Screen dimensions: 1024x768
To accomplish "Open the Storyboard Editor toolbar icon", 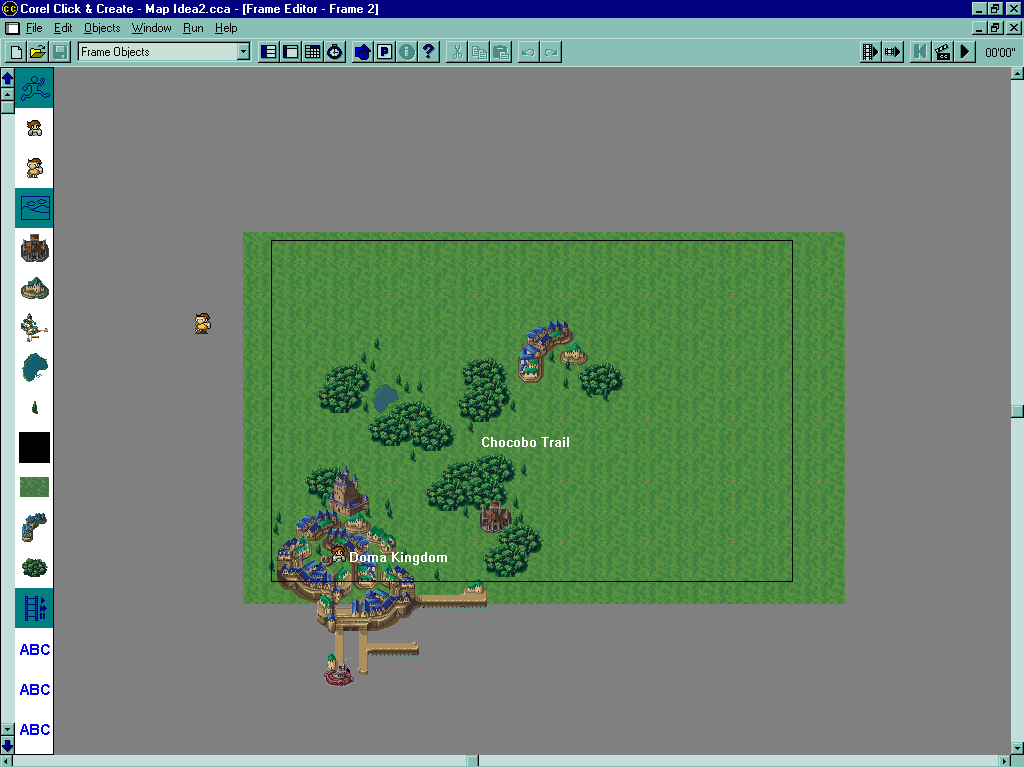I will click(268, 52).
